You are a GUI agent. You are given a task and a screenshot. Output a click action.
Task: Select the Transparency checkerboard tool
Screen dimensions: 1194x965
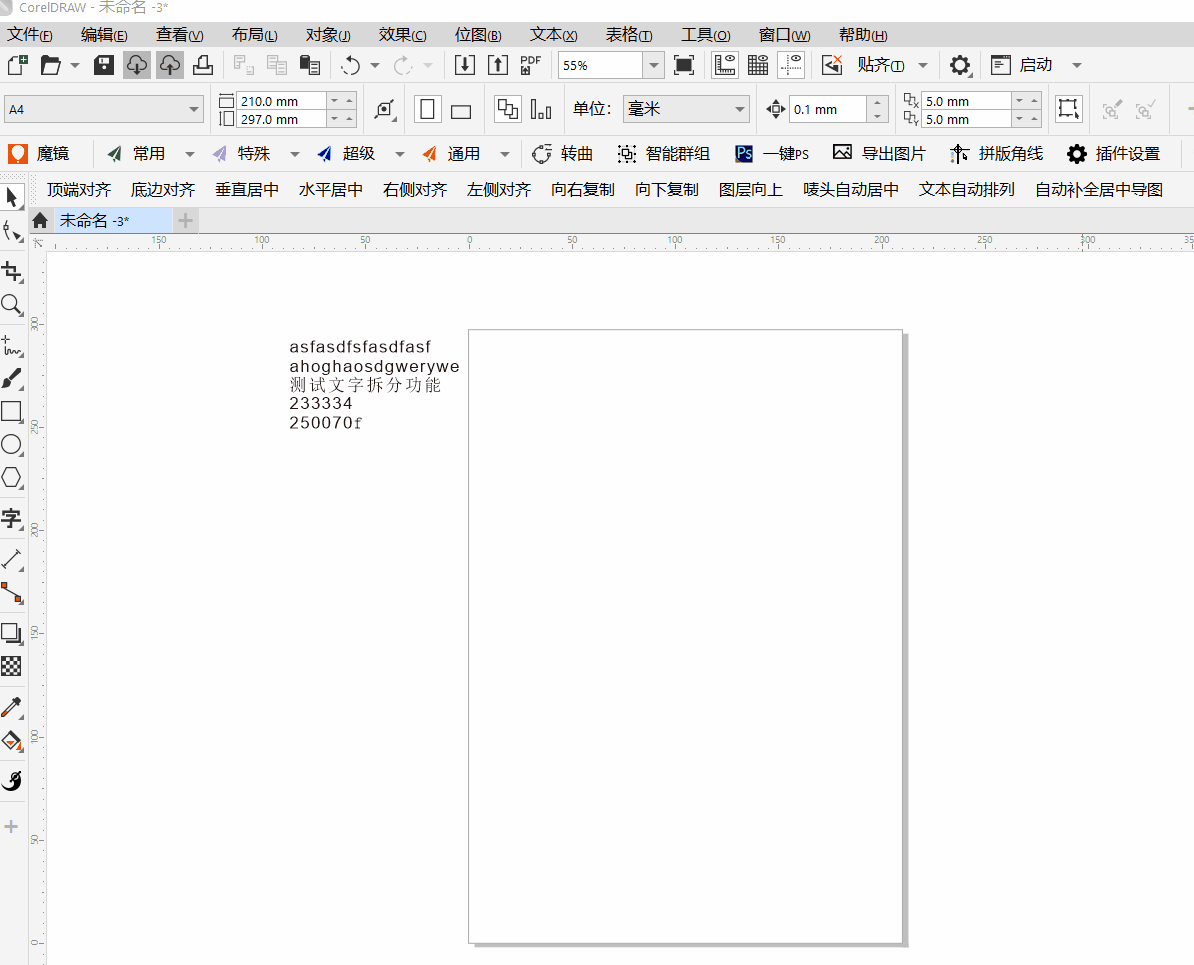pos(12,666)
